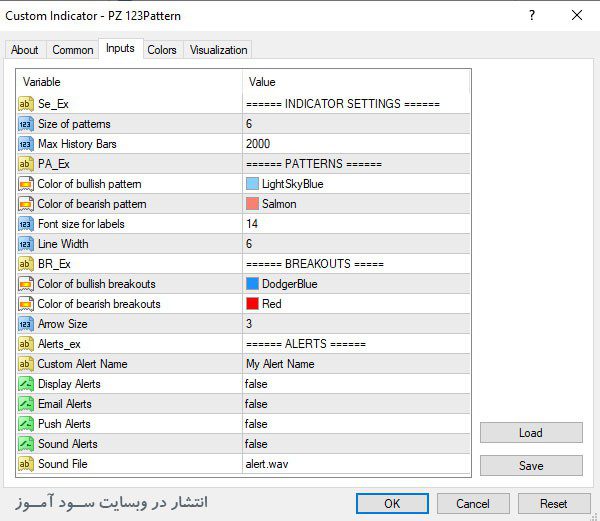Image resolution: width=600 pixels, height=521 pixels.
Task: Load saved input settings
Action: [531, 433]
